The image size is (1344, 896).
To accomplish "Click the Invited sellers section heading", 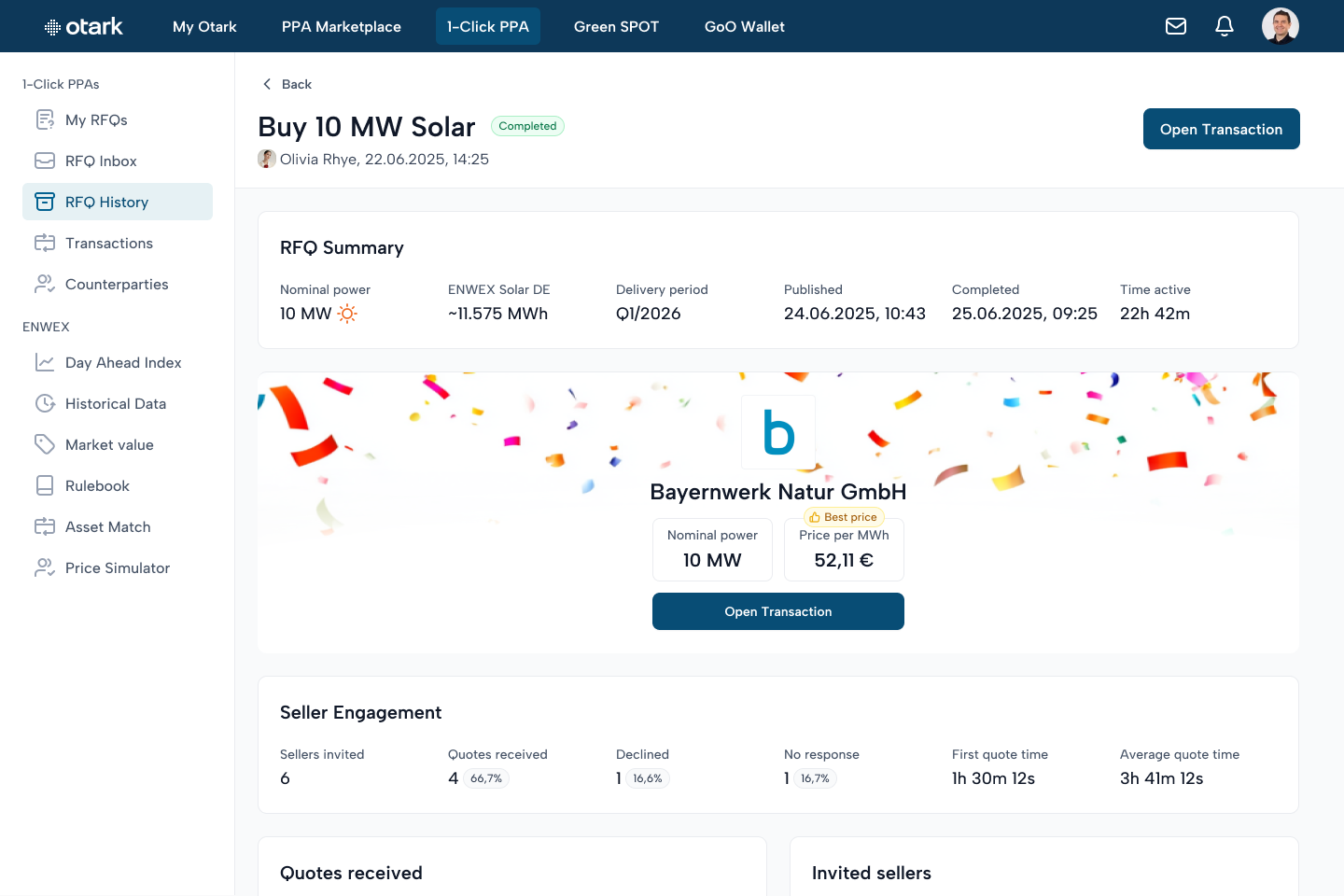I will click(872, 873).
